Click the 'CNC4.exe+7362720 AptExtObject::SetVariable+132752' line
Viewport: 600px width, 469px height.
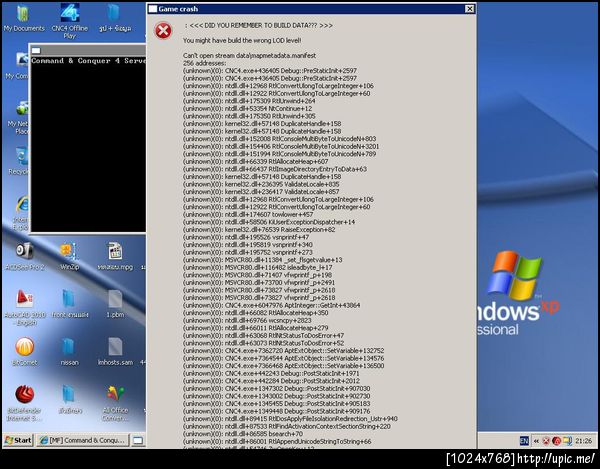tap(283, 351)
